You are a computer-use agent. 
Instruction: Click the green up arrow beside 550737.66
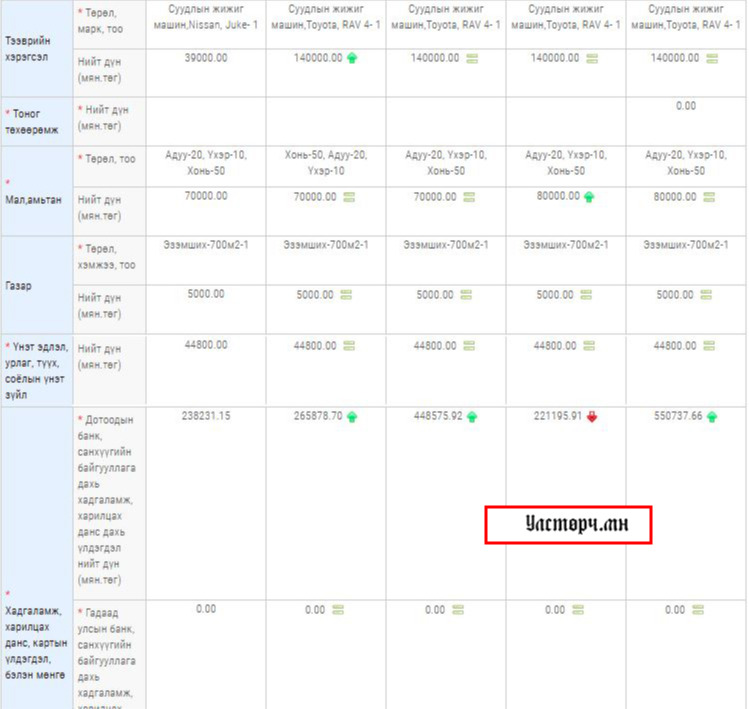[712, 416]
